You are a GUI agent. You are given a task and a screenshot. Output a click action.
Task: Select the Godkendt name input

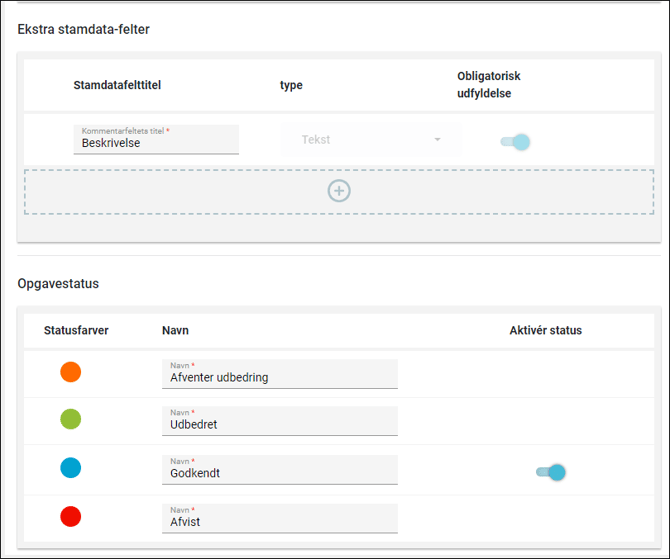[x=279, y=472]
